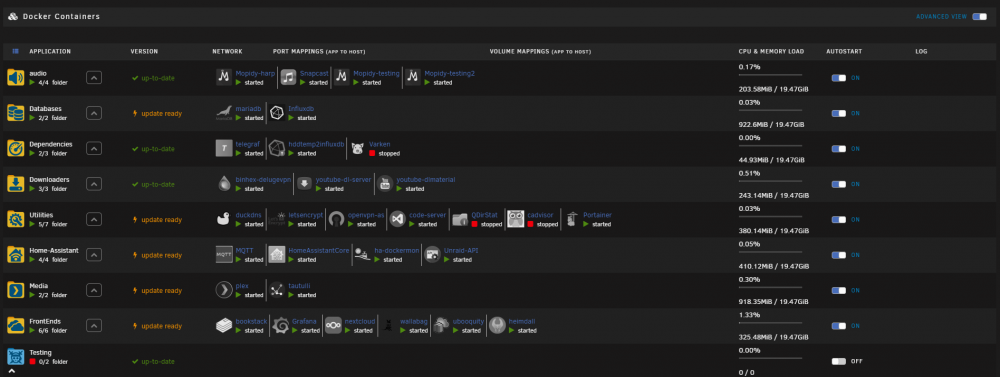Collapse the Databases folder chevron
The height and width of the screenshot is (377, 1000).
94,113
